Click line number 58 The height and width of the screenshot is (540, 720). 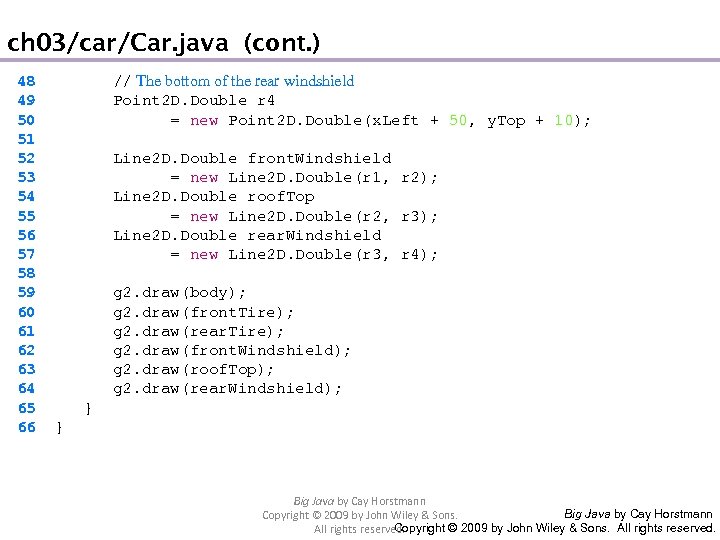tap(26, 273)
